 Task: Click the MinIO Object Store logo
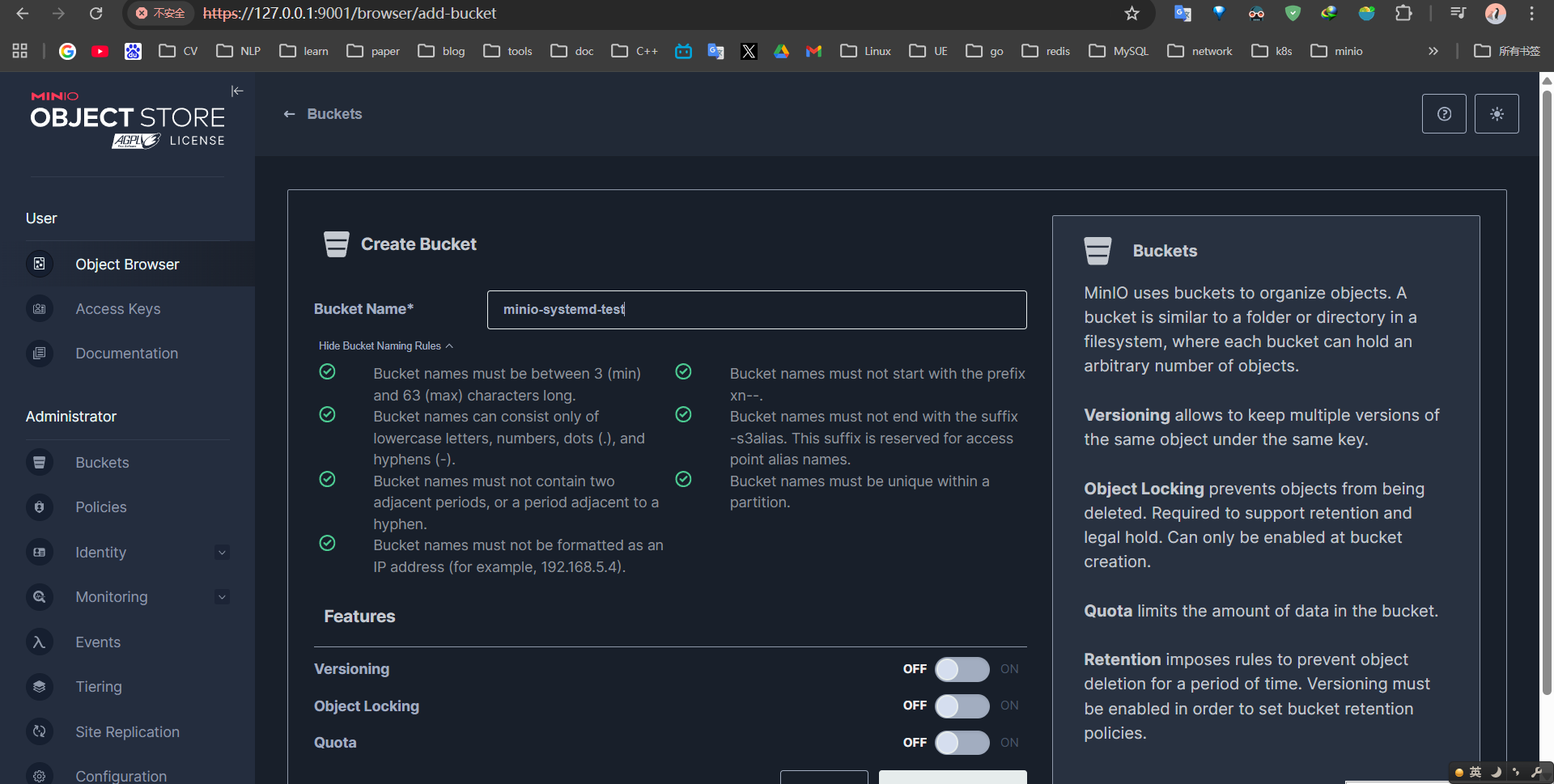(128, 120)
